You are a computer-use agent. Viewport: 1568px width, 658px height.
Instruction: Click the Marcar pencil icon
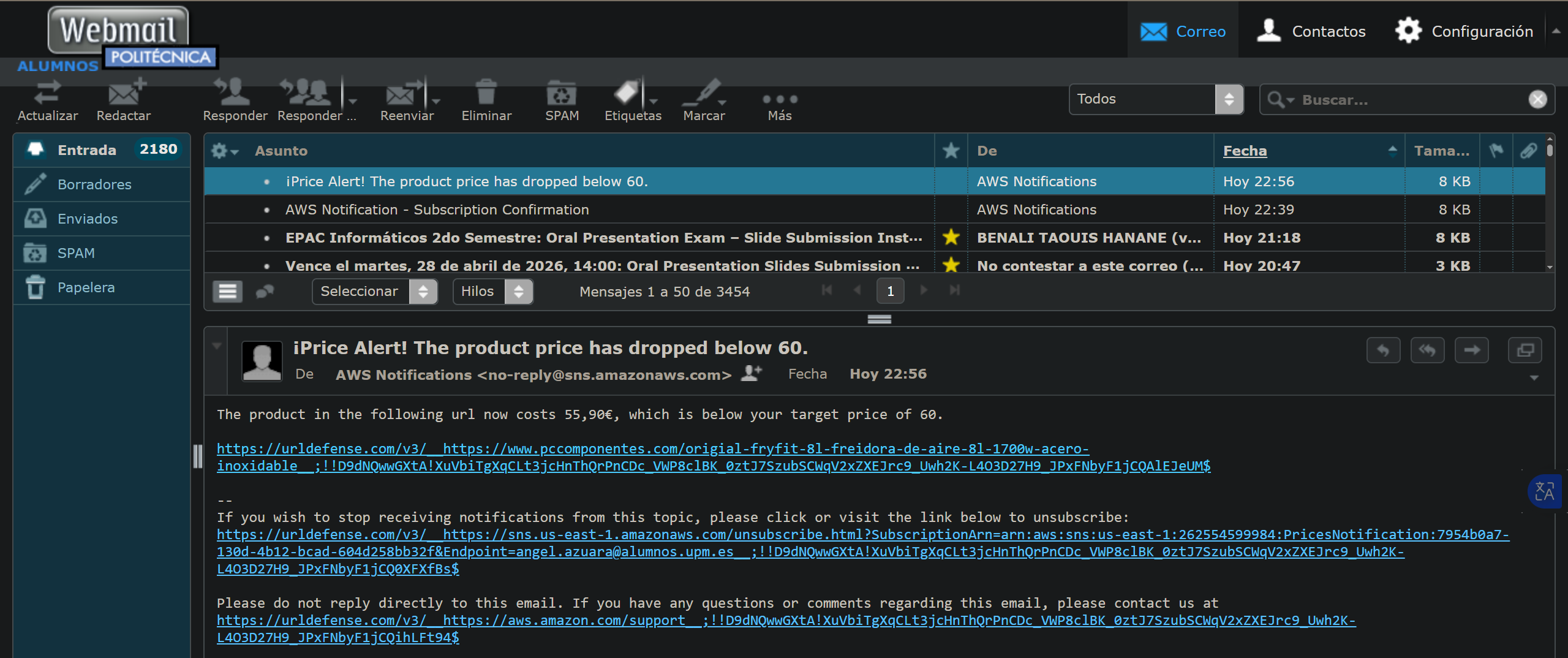click(x=703, y=92)
